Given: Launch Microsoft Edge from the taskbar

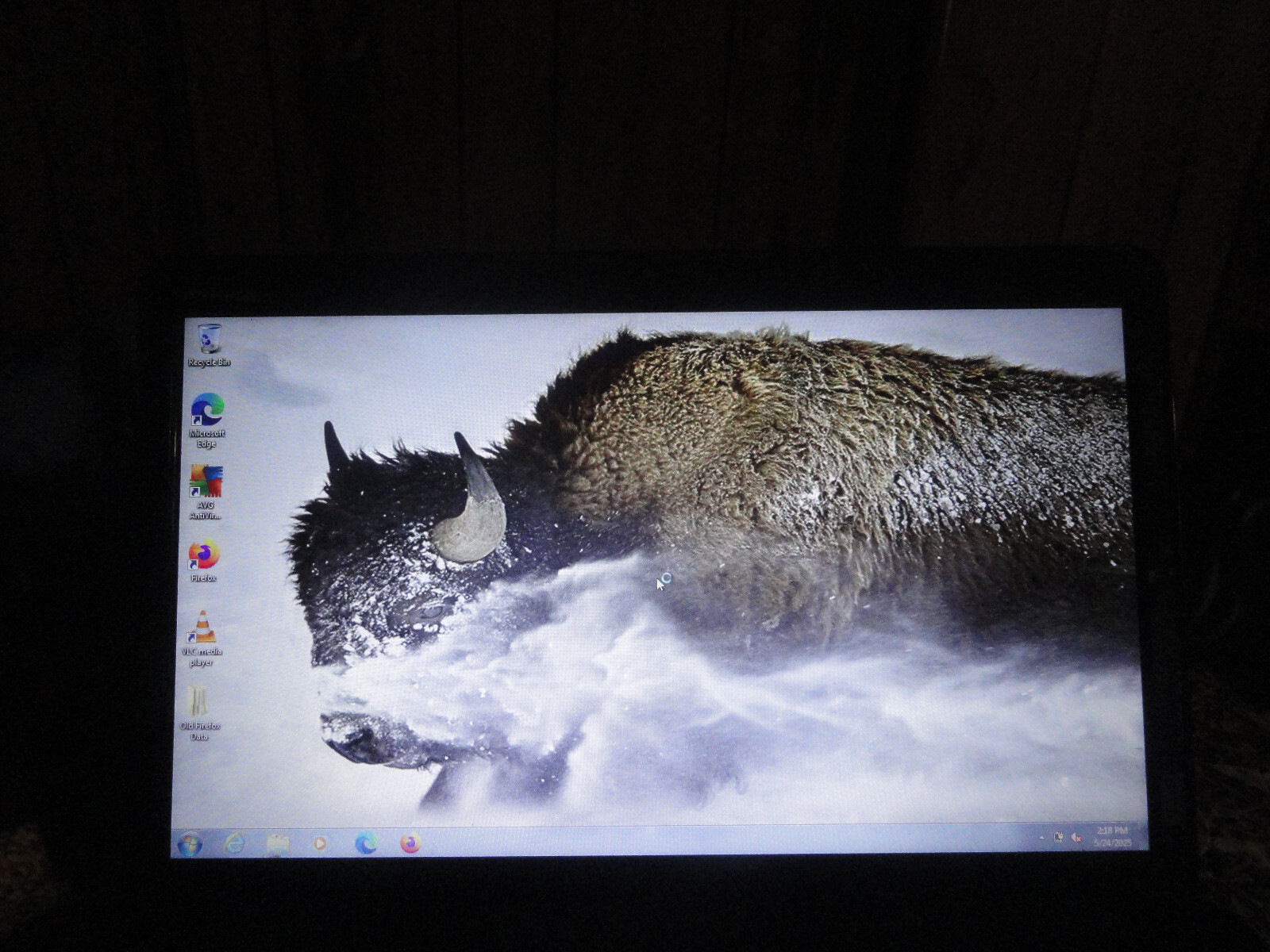Looking at the screenshot, I should 366,843.
